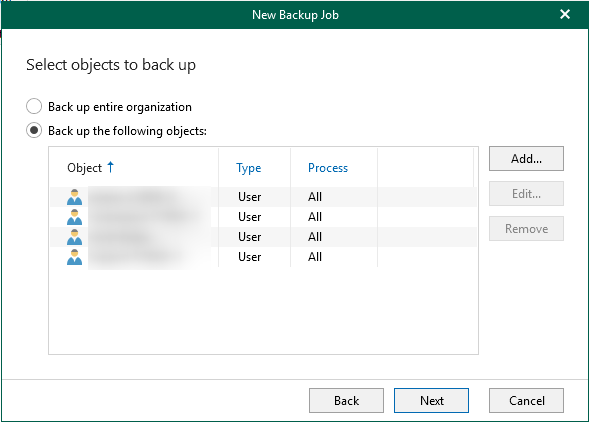The height and width of the screenshot is (422, 589).
Task: Click the second user icon in list
Action: tap(74, 217)
